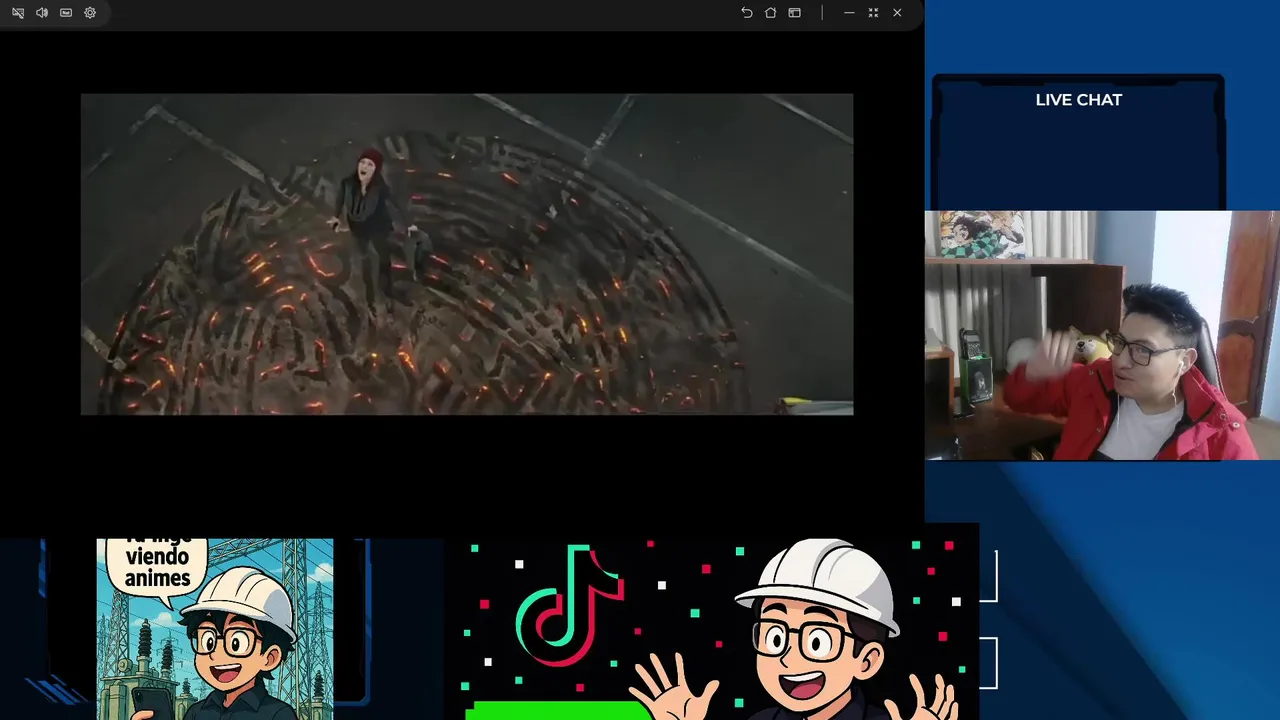Screen dimensions: 1280x720
Task: Go back with the curved arrow icon
Action: [746, 13]
